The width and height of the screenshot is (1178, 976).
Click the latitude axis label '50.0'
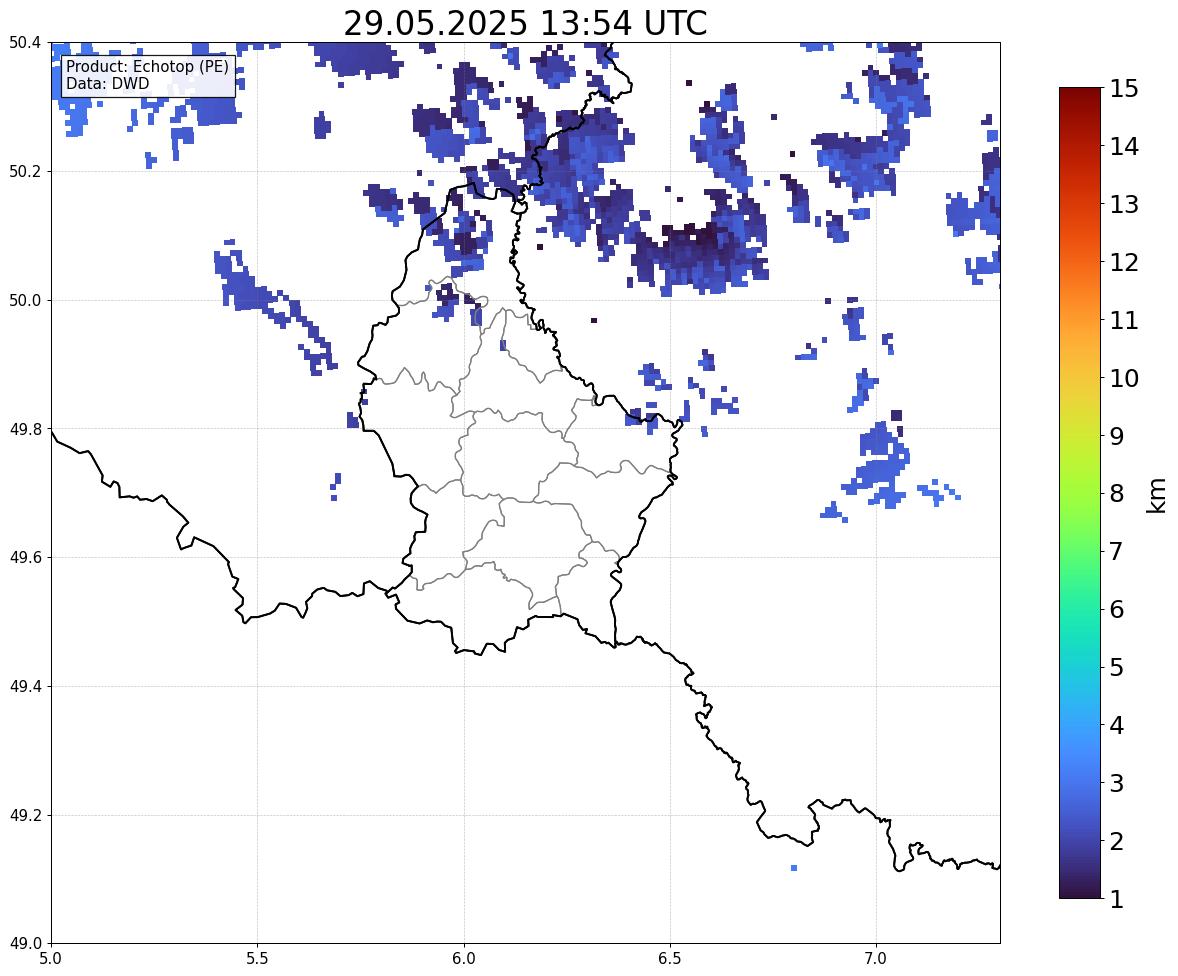[x=25, y=301]
